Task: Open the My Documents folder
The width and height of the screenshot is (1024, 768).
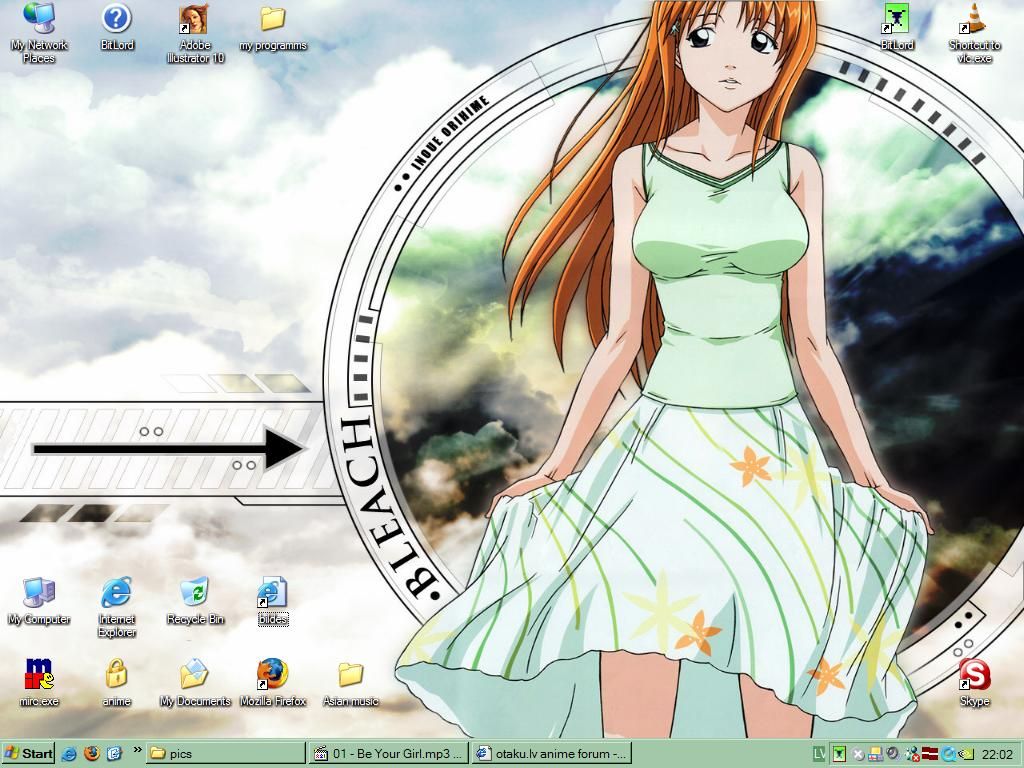Action: click(195, 682)
